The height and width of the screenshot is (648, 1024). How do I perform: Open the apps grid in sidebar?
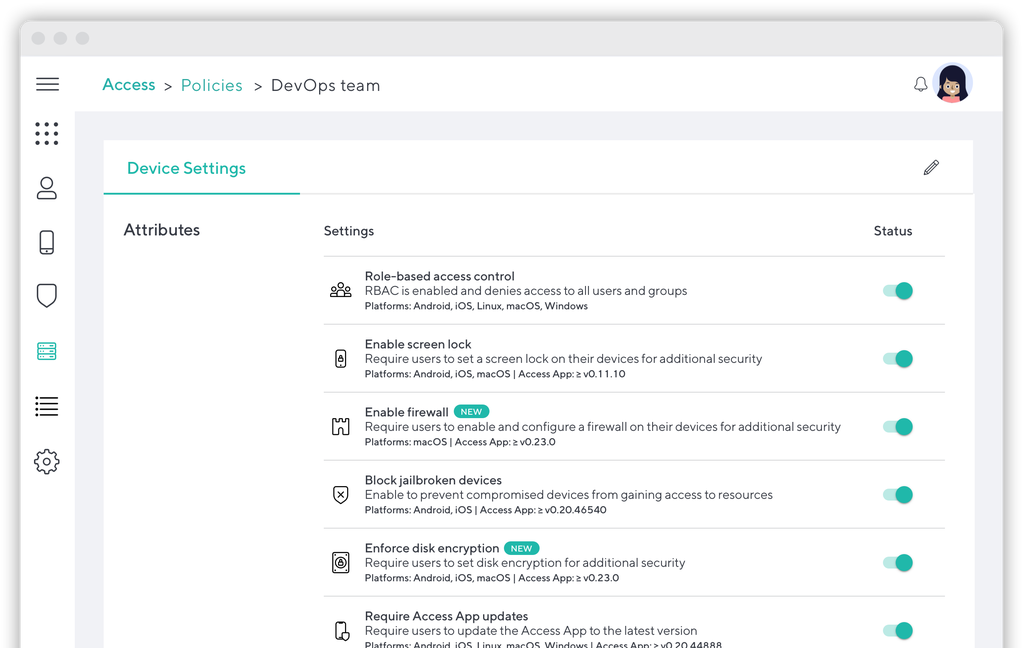(47, 134)
